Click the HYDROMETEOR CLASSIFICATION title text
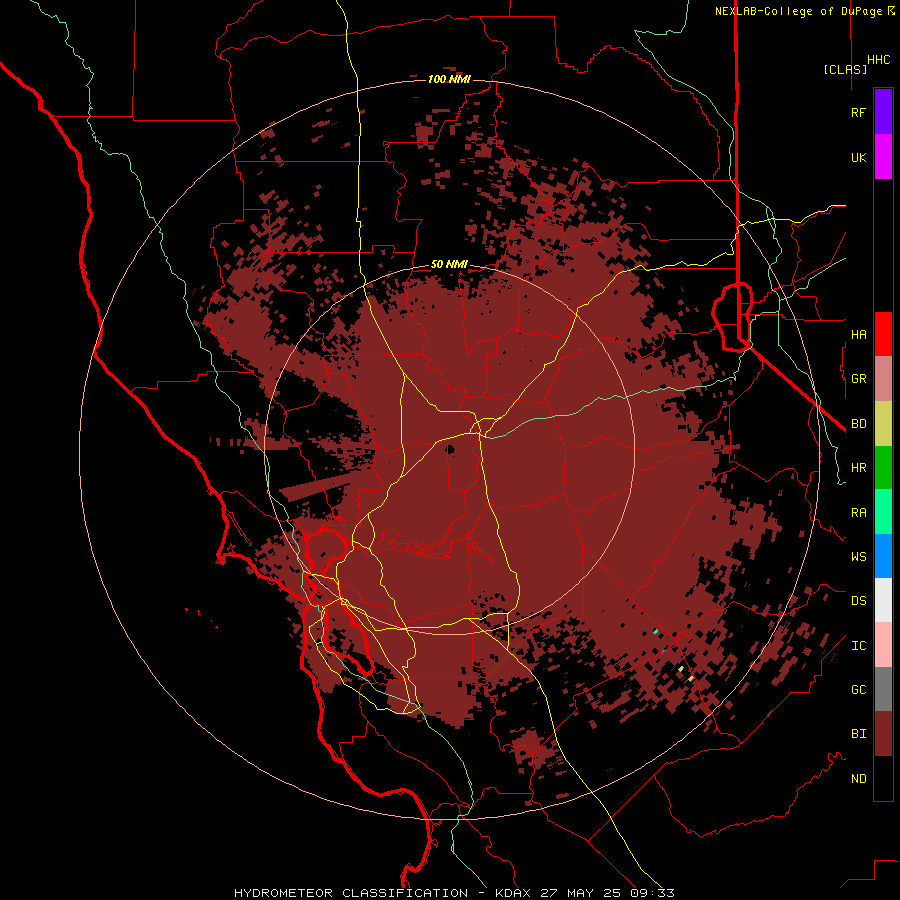900x900 pixels. 351,893
